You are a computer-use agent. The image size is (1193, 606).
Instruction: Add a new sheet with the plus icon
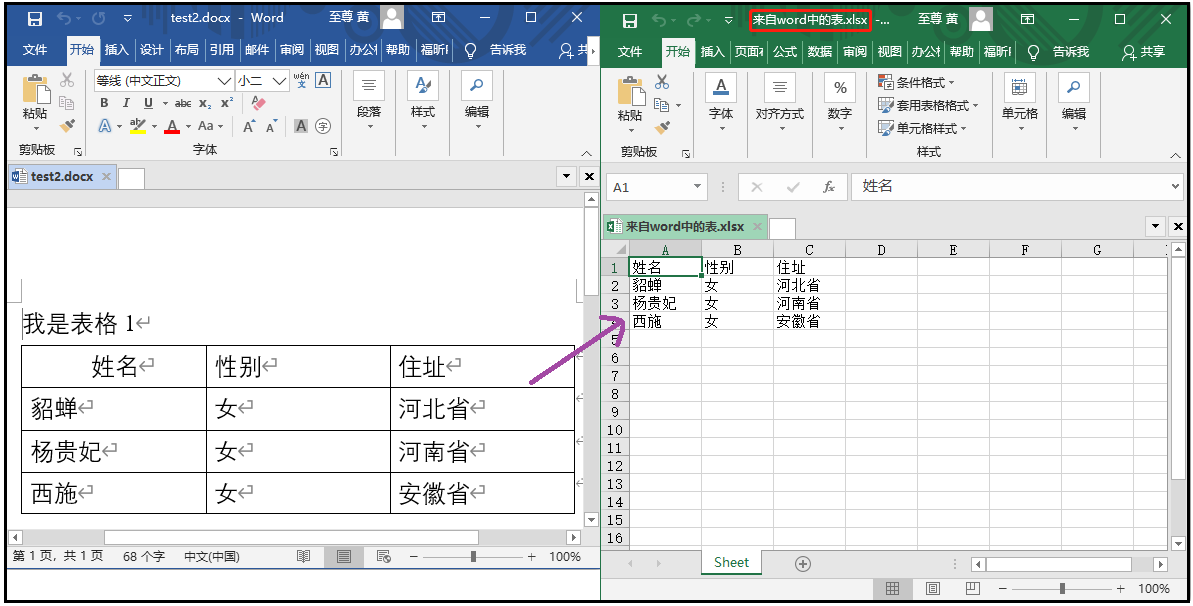click(803, 564)
